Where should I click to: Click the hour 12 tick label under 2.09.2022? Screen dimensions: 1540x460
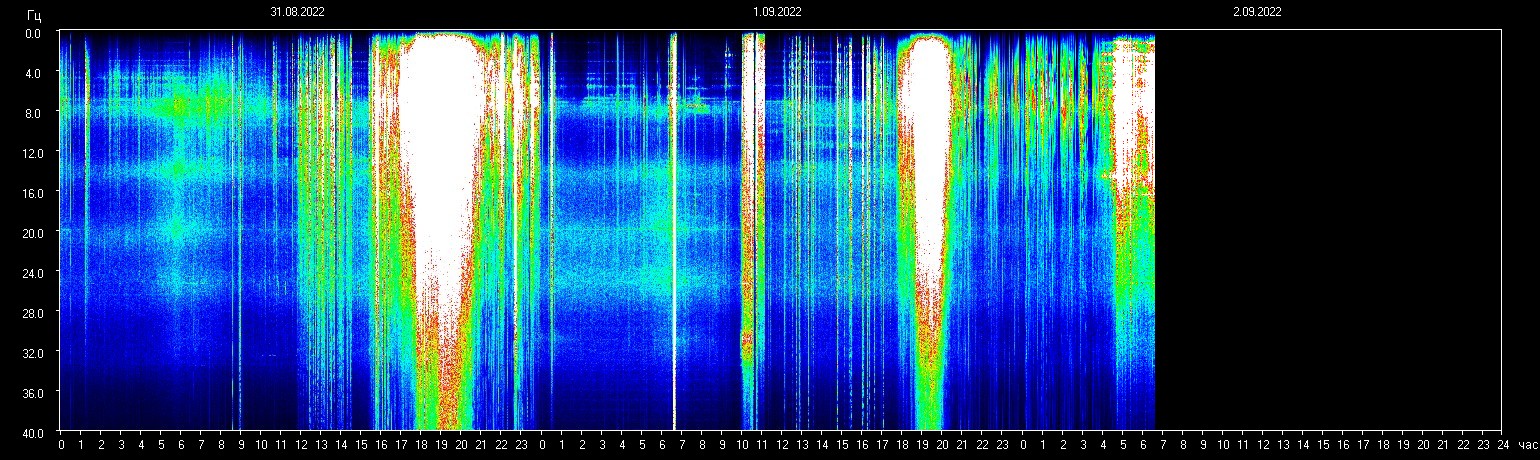point(1263,445)
